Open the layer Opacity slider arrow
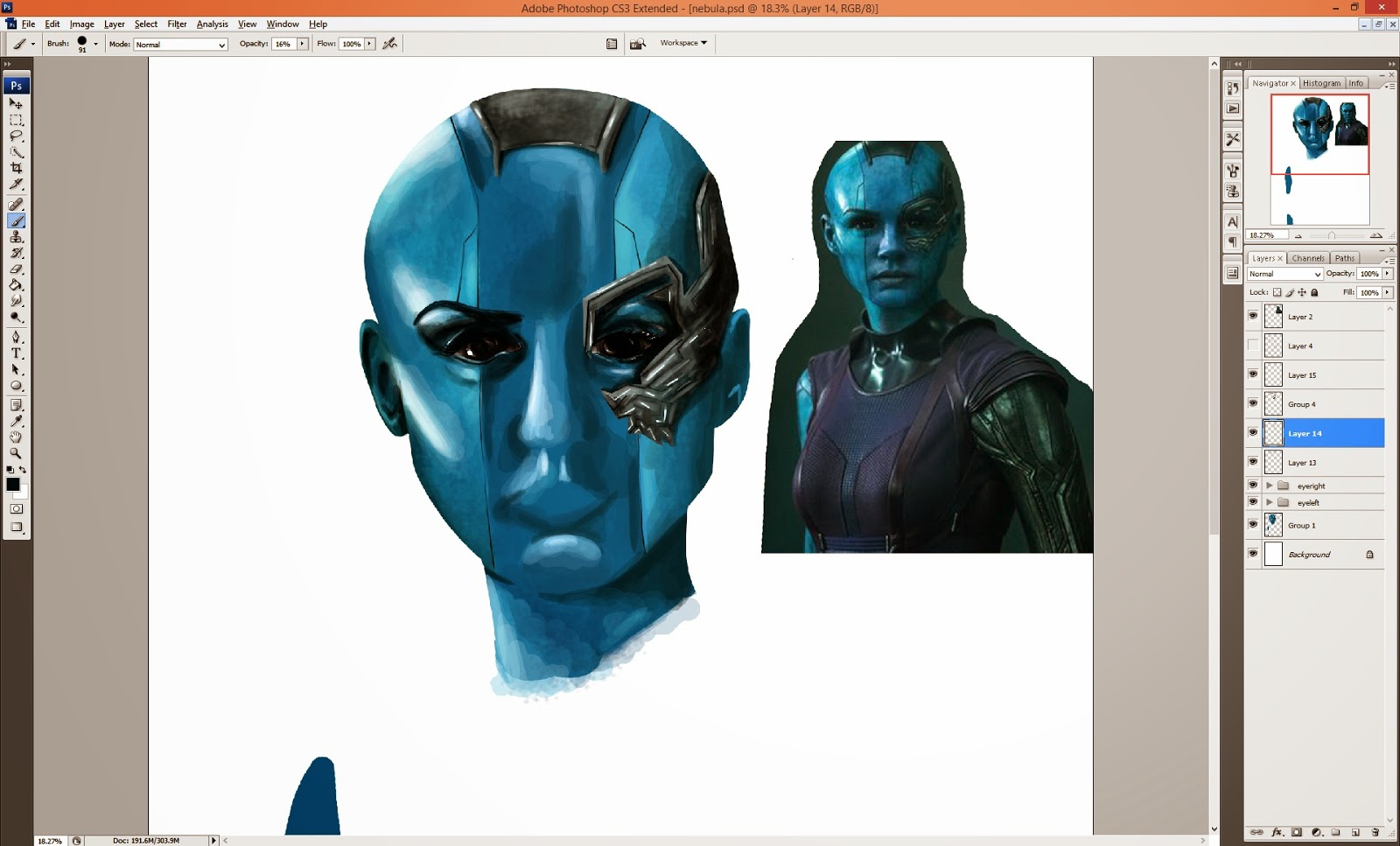This screenshot has width=1400, height=846. pyautogui.click(x=1387, y=274)
